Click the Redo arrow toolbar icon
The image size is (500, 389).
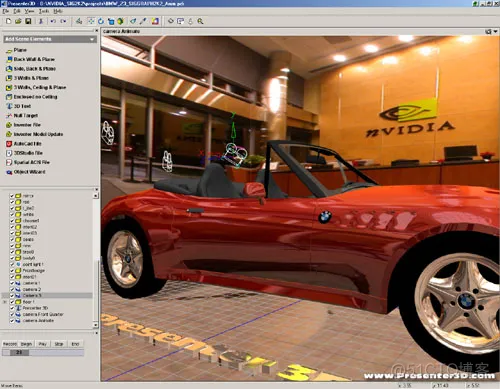[x=63, y=21]
